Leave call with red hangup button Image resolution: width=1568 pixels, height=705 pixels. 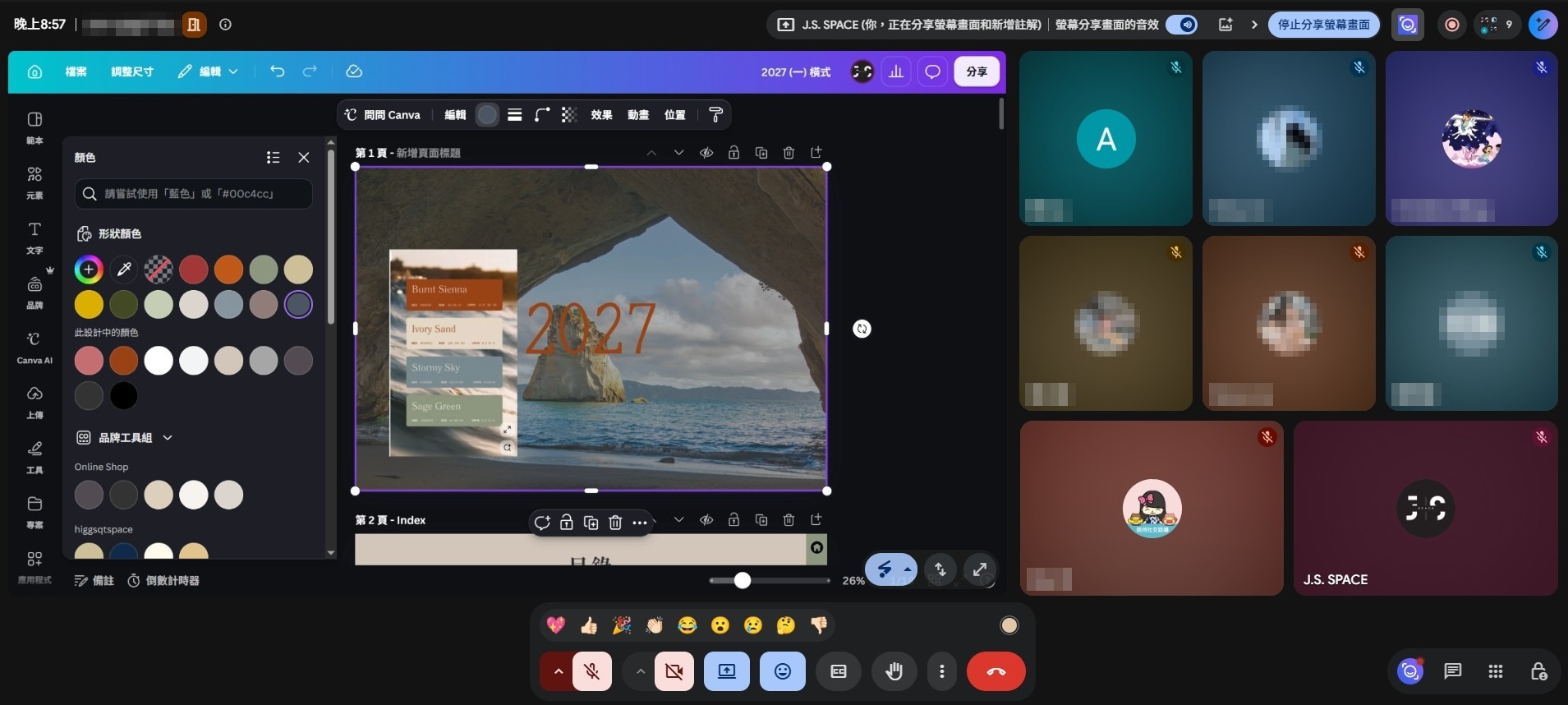click(996, 672)
